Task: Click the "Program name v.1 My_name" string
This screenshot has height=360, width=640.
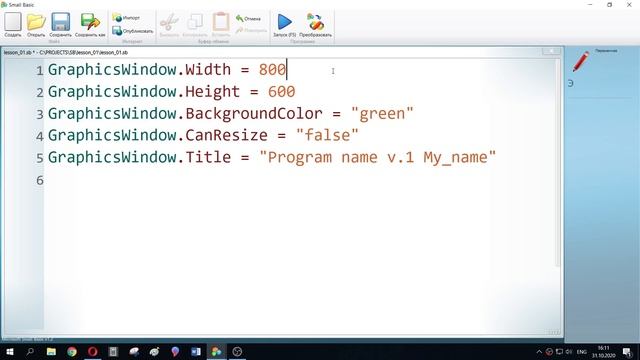Action: tap(378, 157)
